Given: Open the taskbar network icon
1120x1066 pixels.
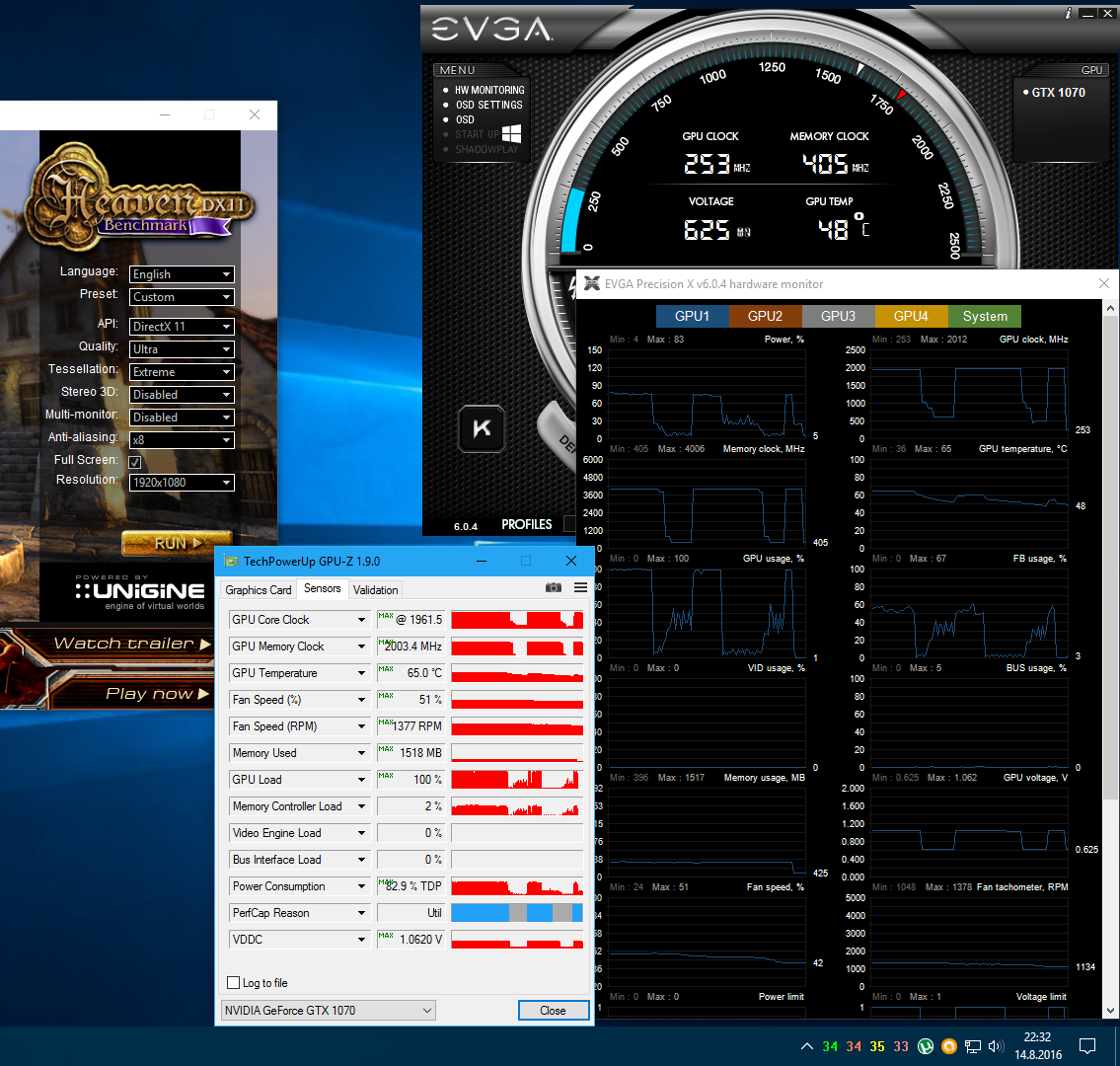Looking at the screenshot, I should pyautogui.click(x=973, y=1046).
